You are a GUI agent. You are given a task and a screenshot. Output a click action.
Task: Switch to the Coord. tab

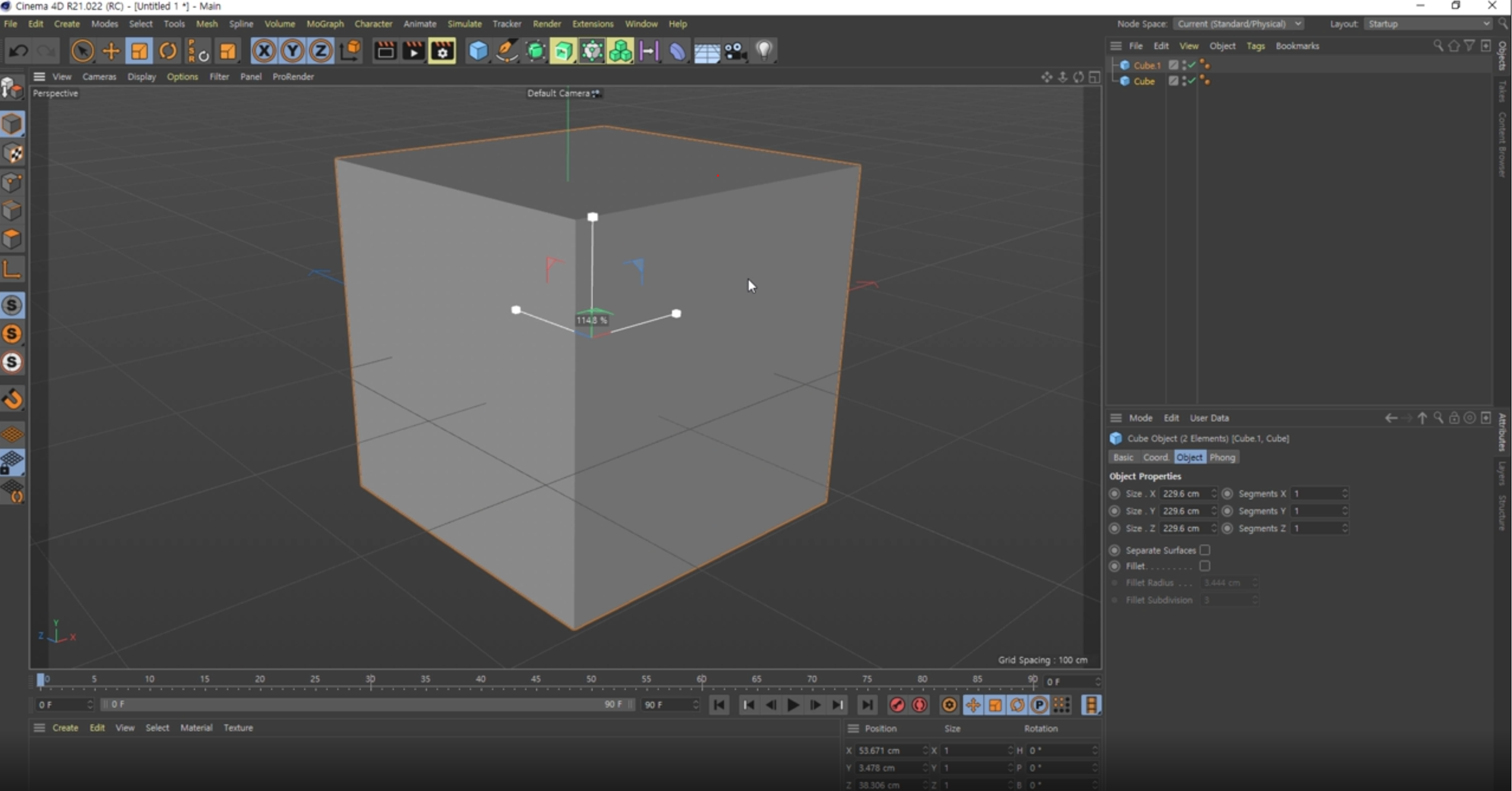(x=1155, y=457)
